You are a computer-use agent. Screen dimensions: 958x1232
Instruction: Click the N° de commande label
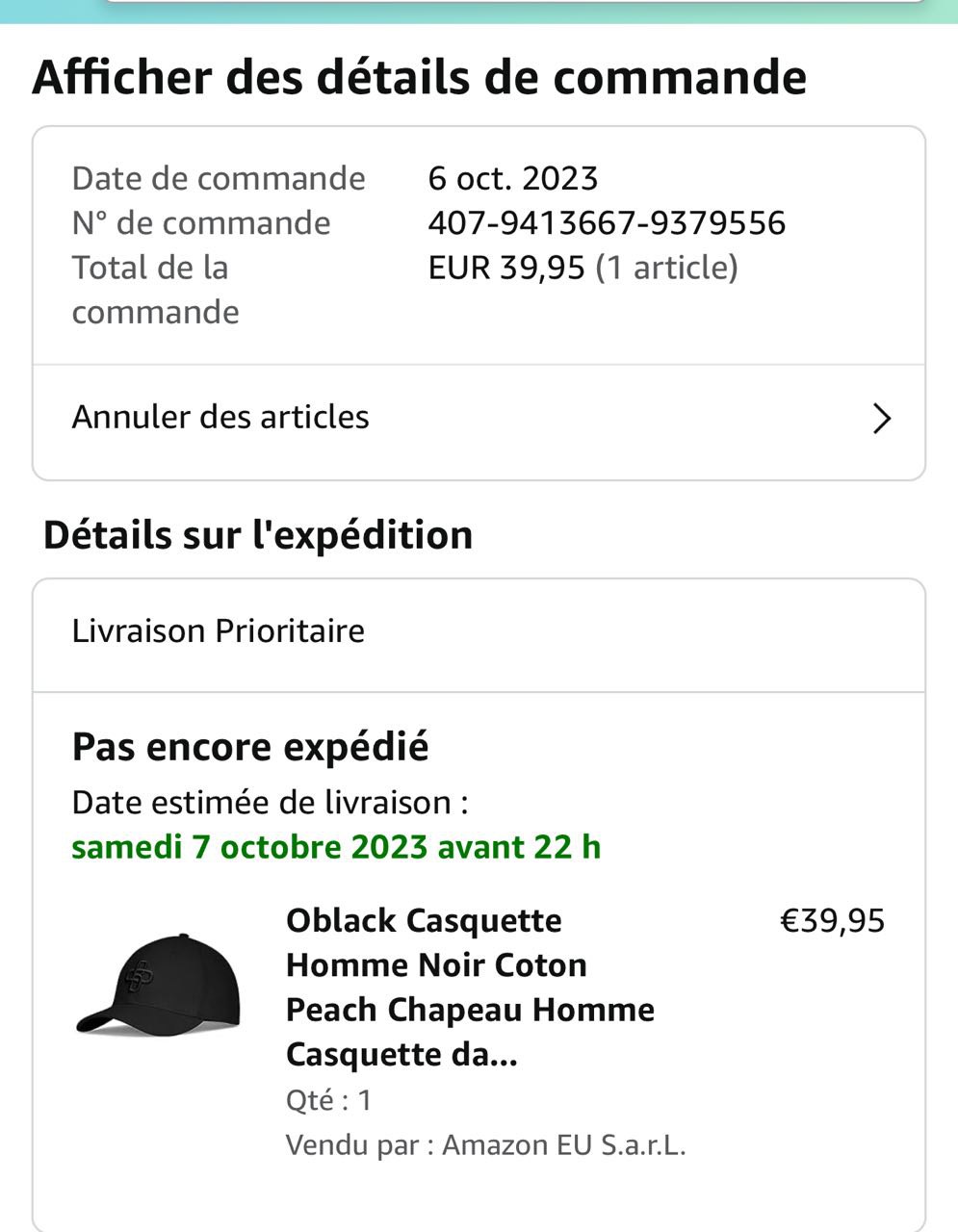(x=201, y=223)
